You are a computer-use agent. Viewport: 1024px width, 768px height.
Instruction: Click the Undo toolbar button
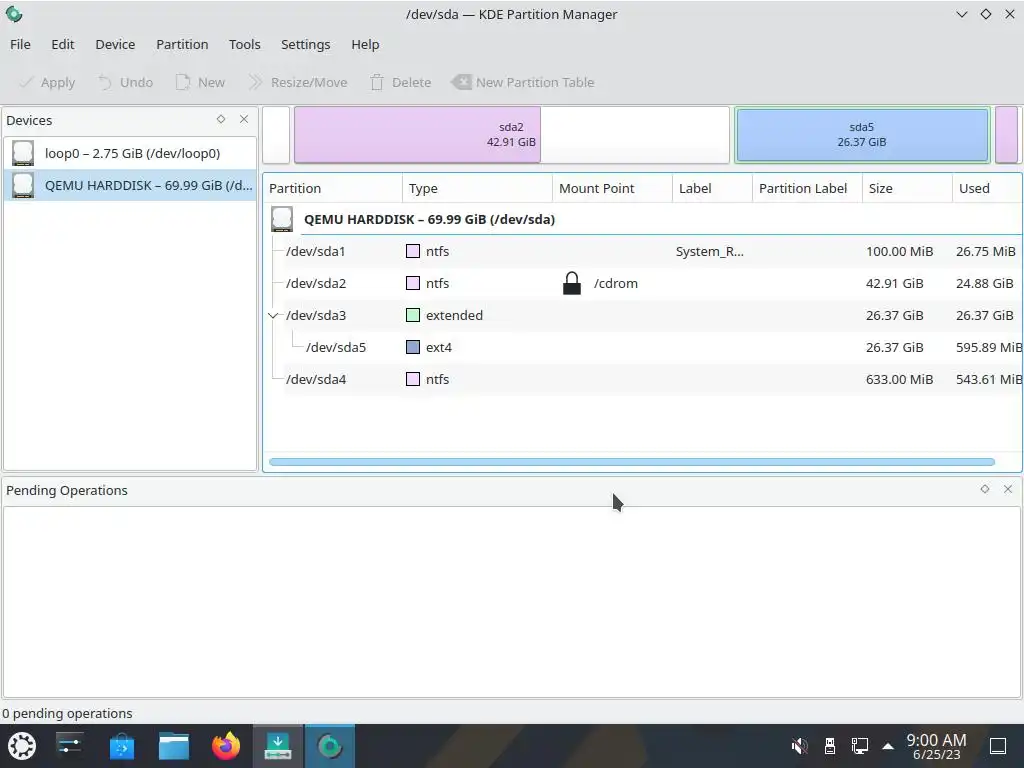click(125, 82)
